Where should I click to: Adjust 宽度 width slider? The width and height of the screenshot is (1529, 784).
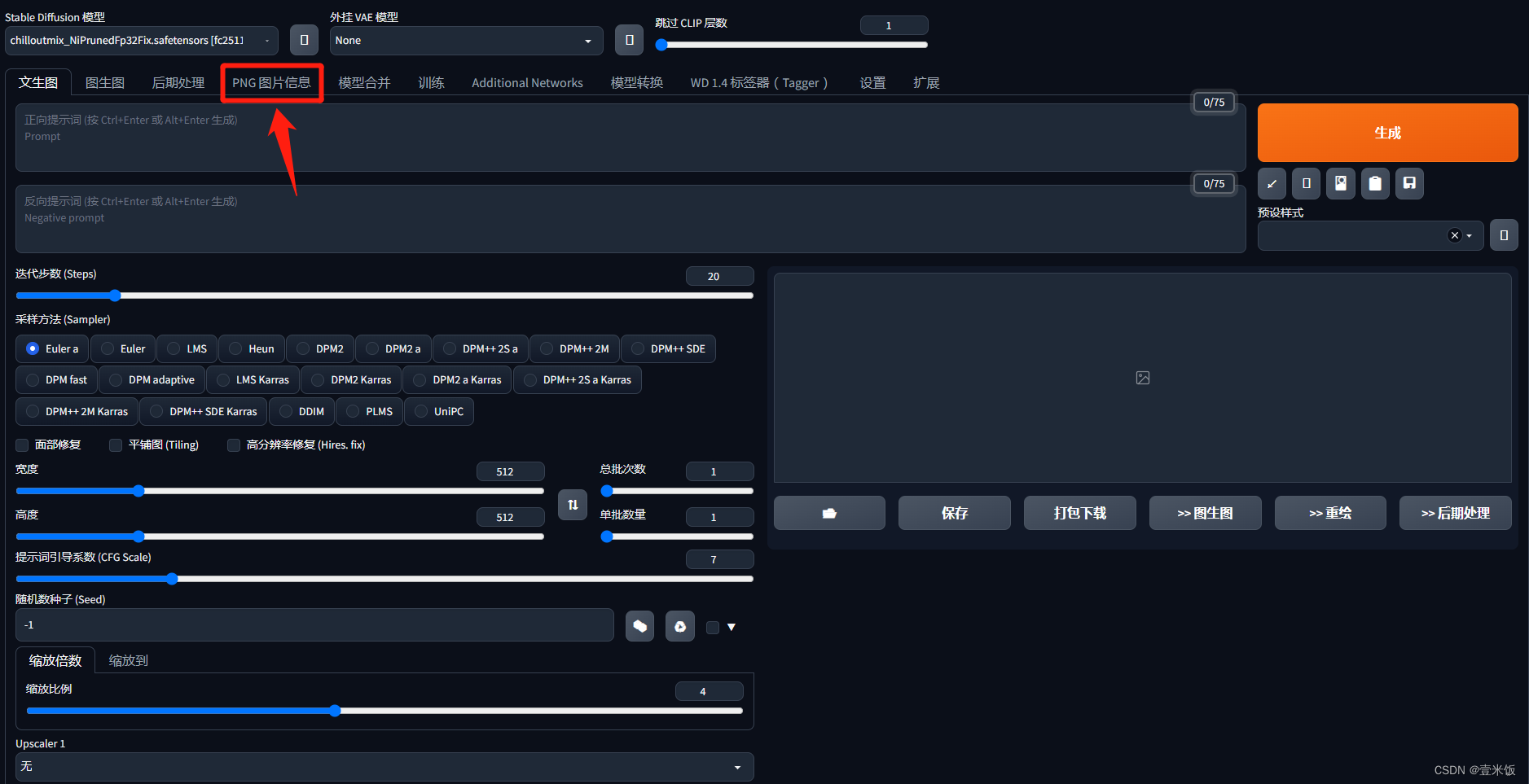[x=280, y=491]
